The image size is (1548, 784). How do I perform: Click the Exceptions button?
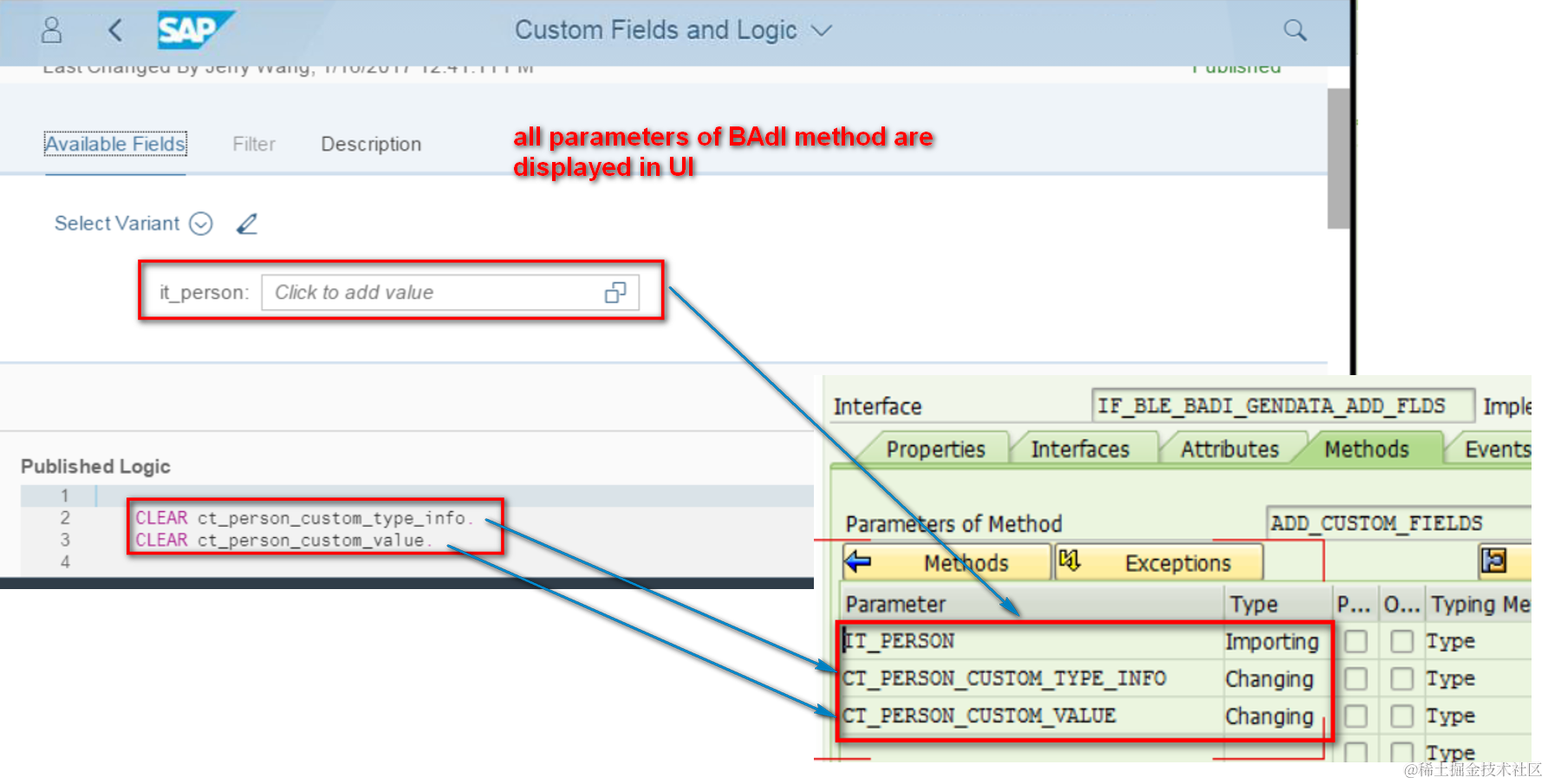[x=1159, y=563]
